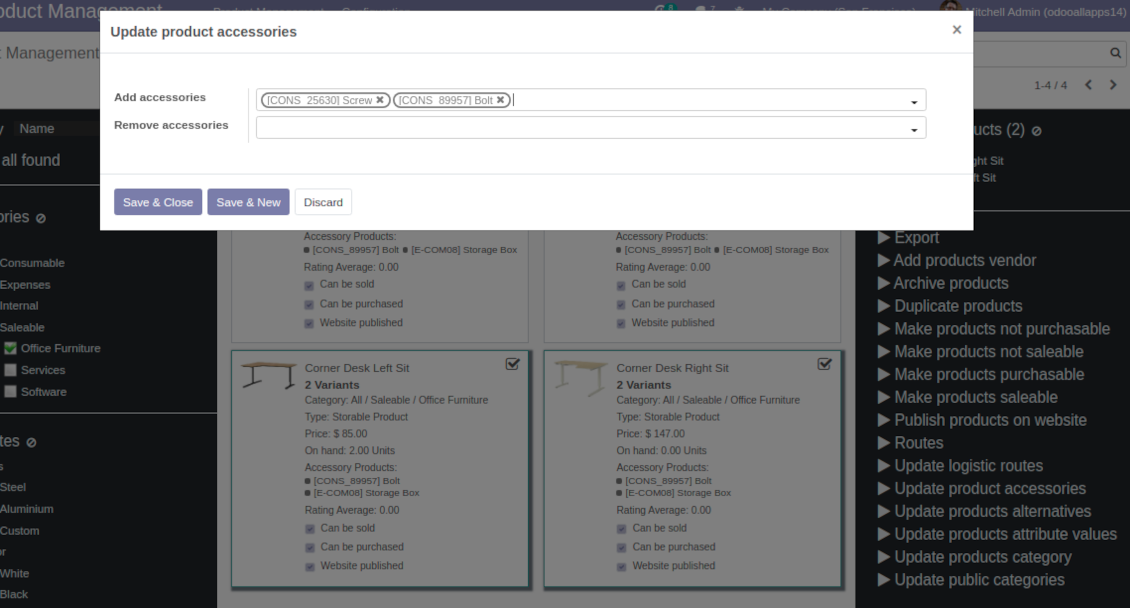Select Consumable category in sidebar
Image resolution: width=1130 pixels, height=608 pixels.
[x=32, y=263]
